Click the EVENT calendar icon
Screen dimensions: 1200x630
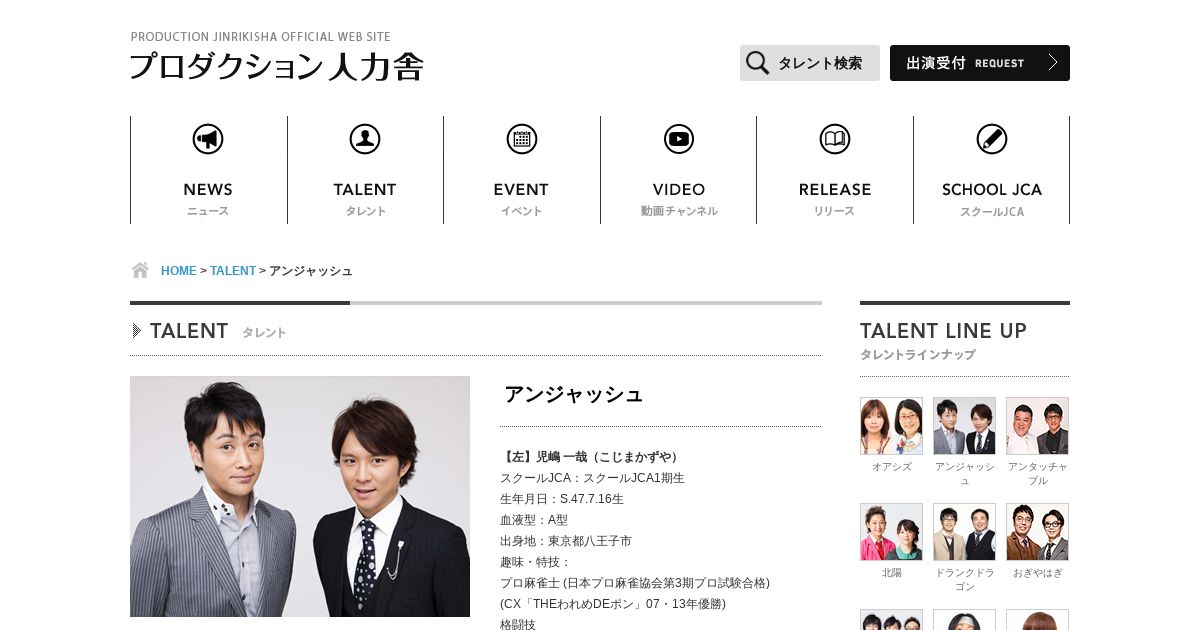tap(522, 139)
